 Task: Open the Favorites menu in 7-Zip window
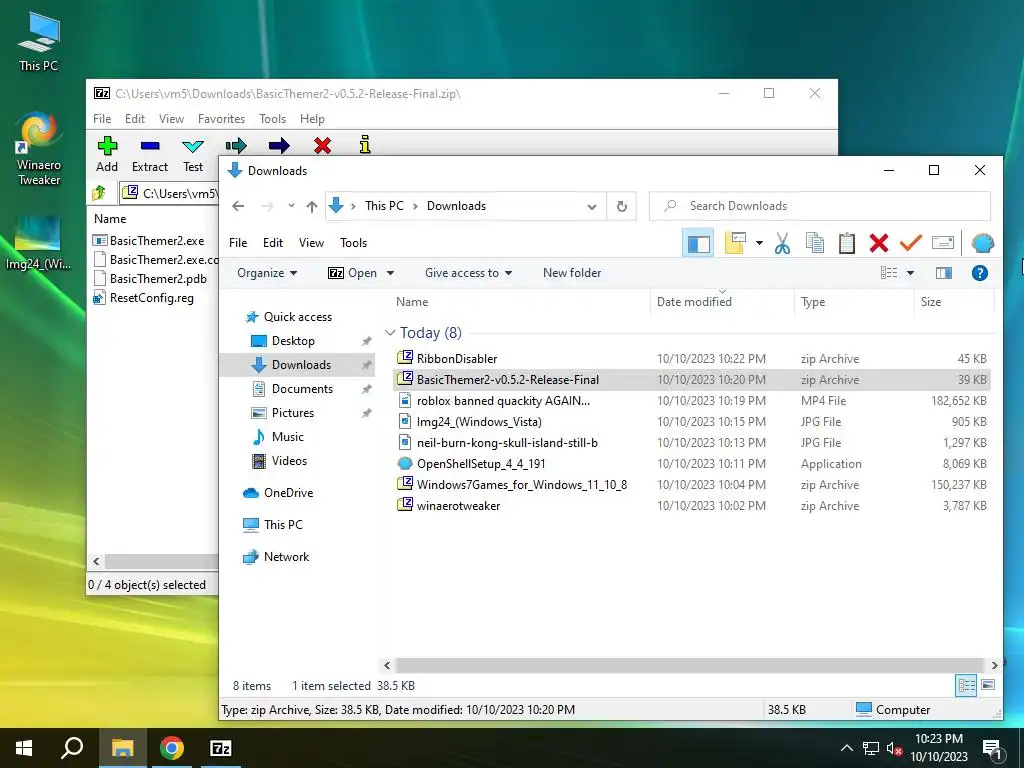221,119
